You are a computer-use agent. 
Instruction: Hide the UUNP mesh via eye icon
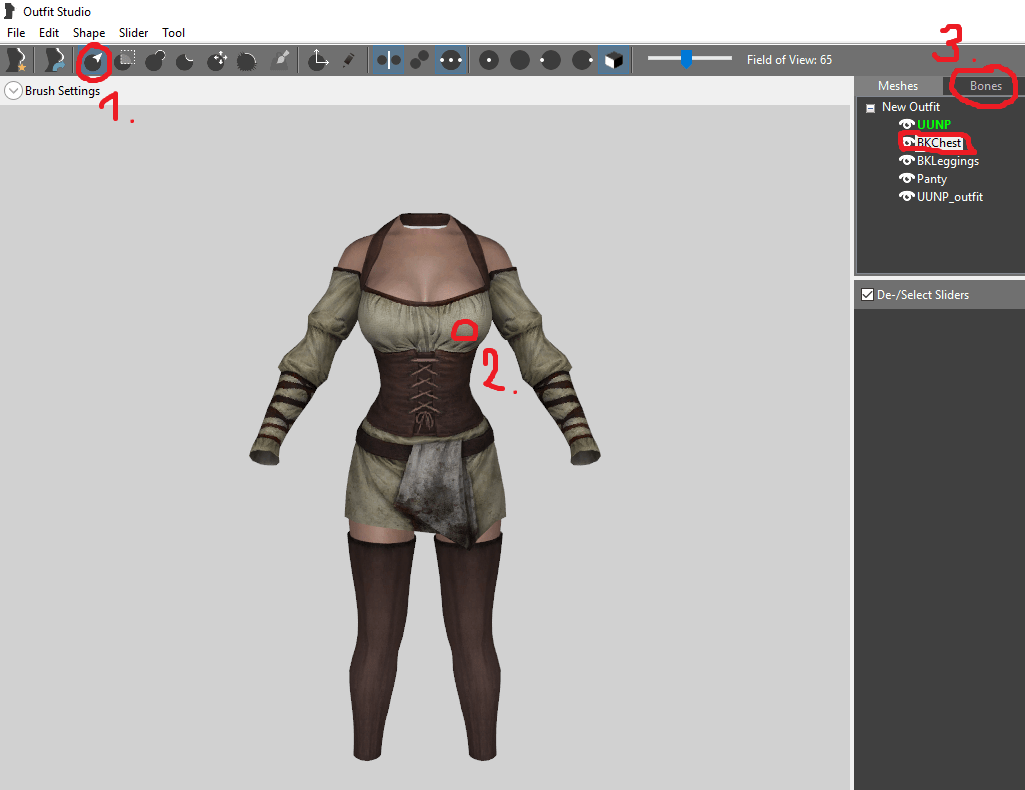(906, 124)
